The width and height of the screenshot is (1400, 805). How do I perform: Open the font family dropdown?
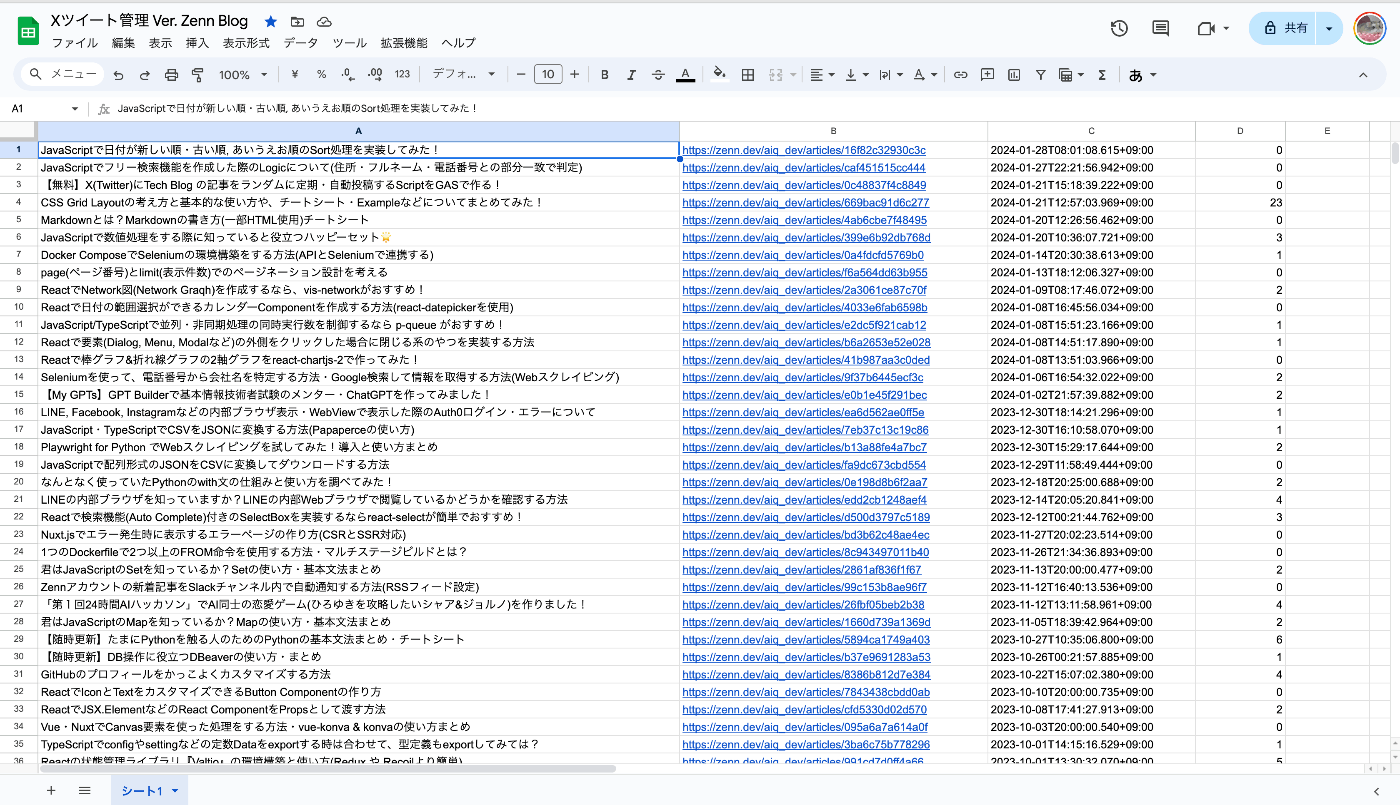pos(463,75)
